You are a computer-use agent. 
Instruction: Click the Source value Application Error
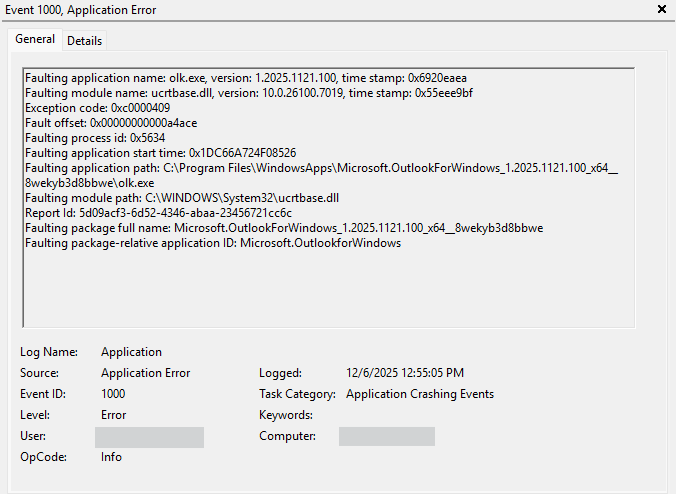click(x=145, y=373)
